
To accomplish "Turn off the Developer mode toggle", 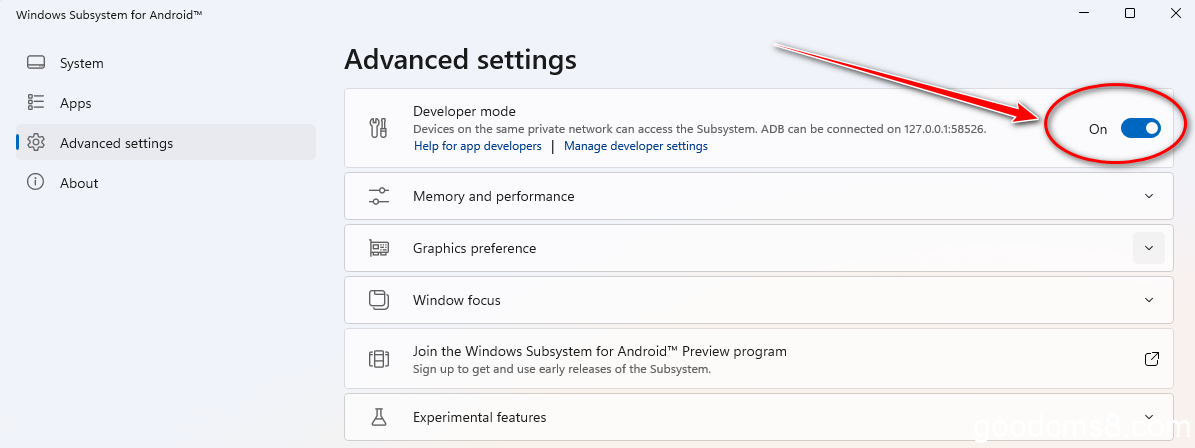I will coord(1140,129).
